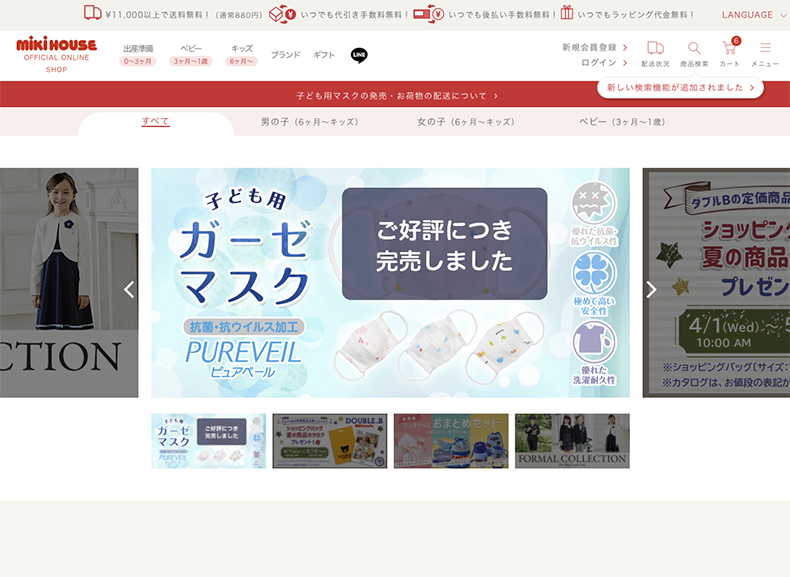Select the 男の子 (6ヶ月~キッズ) tab
The height and width of the screenshot is (577, 790).
(309, 122)
